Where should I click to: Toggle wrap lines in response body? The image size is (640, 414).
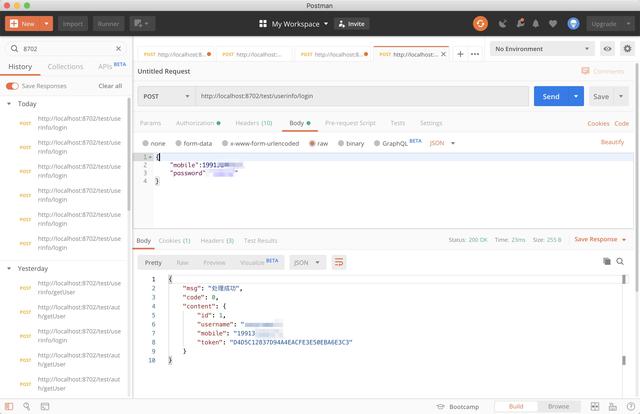(339, 263)
